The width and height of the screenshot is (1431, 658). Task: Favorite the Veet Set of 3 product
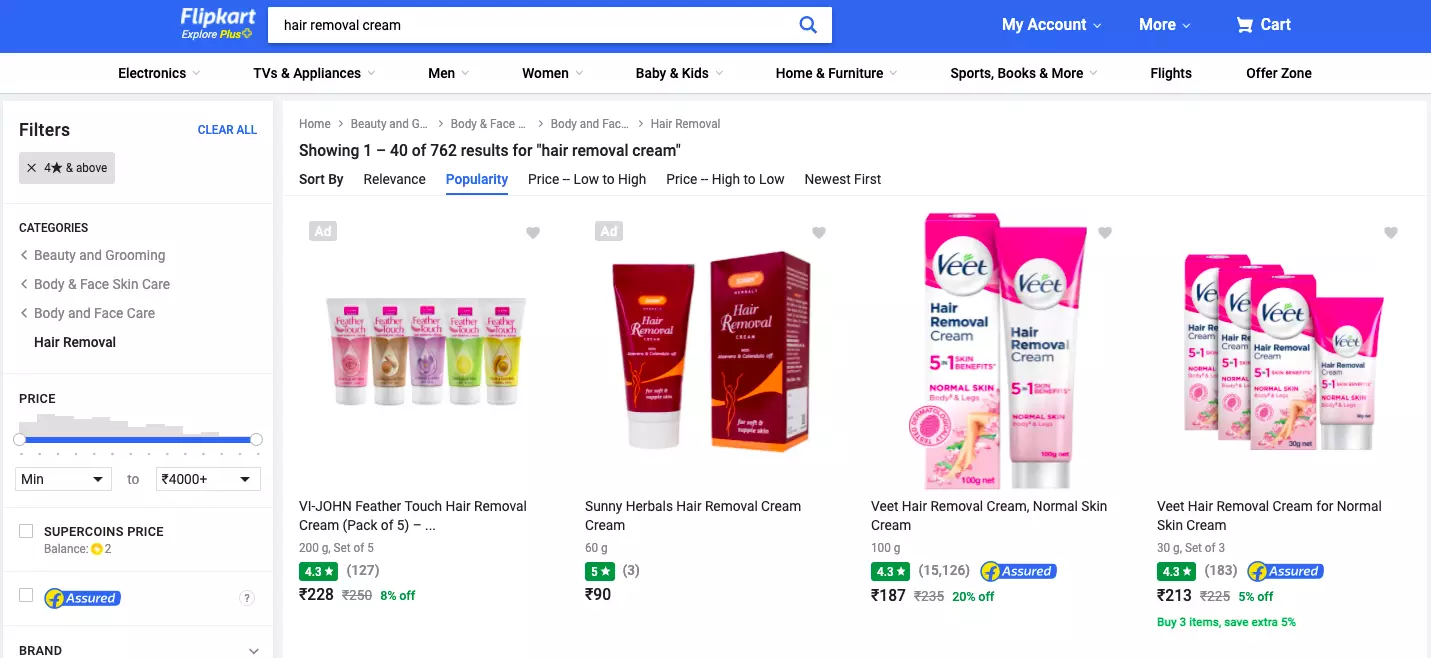[1391, 233]
